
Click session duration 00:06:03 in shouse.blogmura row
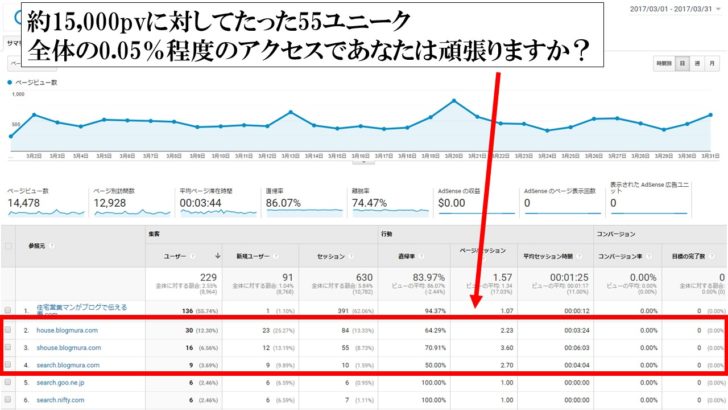pyautogui.click(x=577, y=347)
